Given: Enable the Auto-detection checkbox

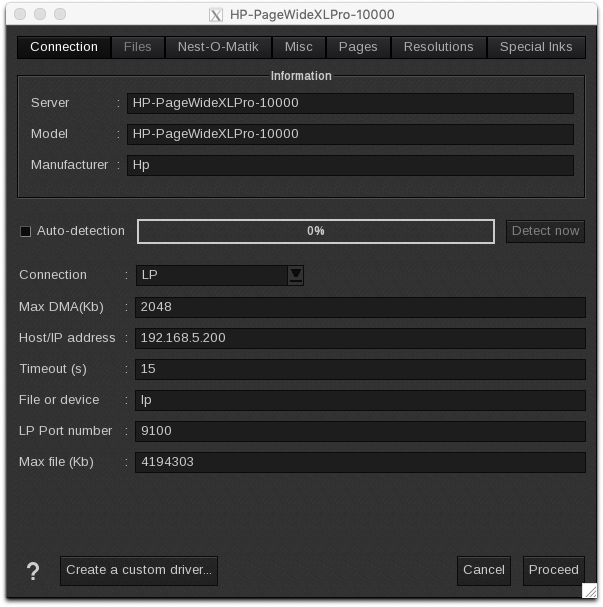Looking at the screenshot, I should [26, 231].
